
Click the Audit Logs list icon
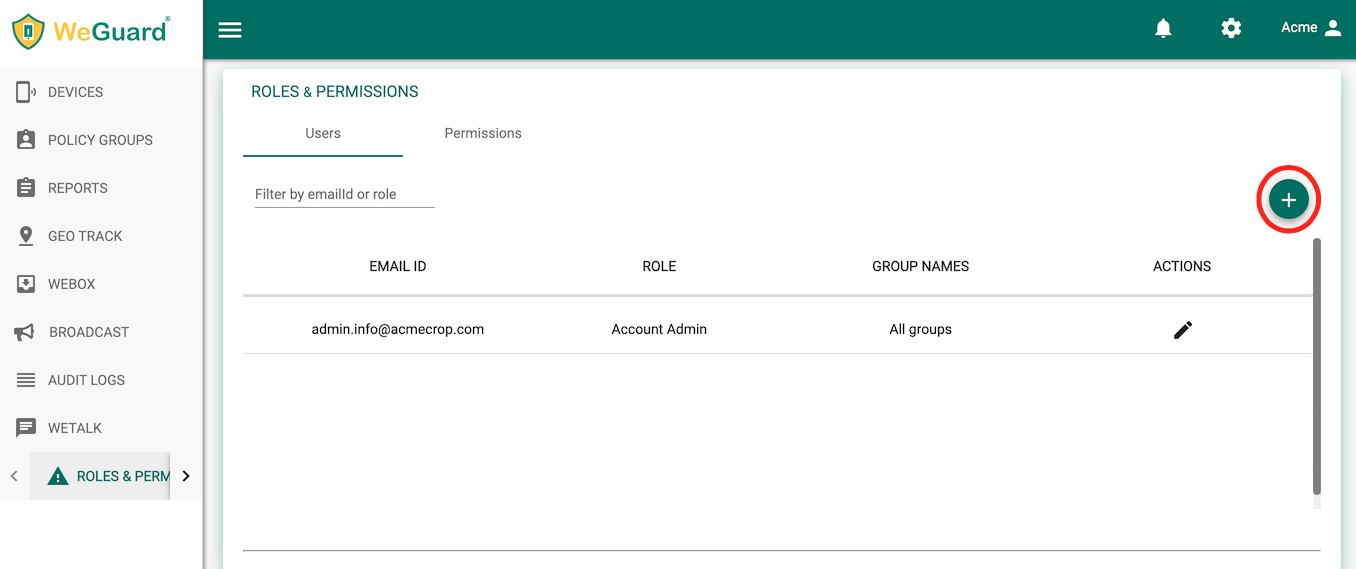pyautogui.click(x=26, y=380)
